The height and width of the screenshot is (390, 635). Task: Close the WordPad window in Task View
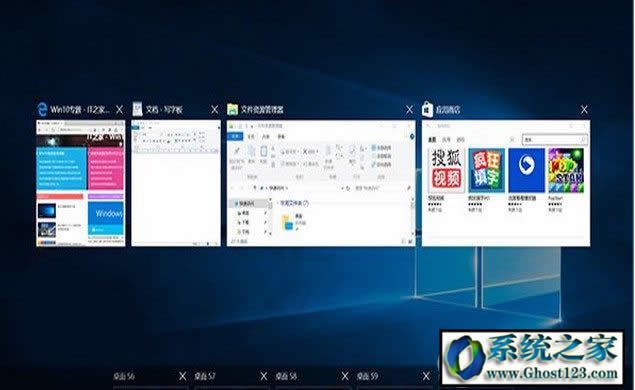pos(215,109)
